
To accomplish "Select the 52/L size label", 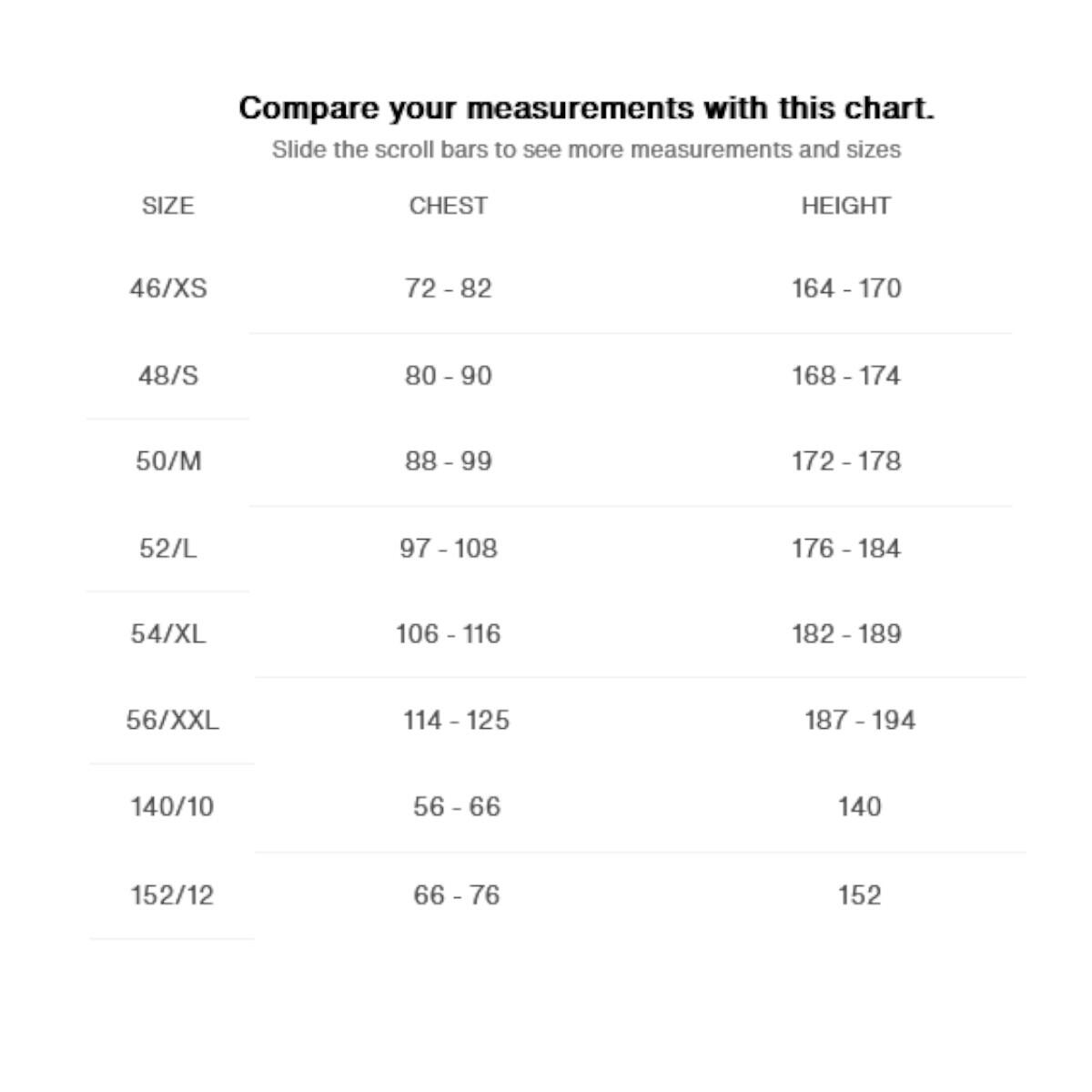I will click(x=168, y=548).
